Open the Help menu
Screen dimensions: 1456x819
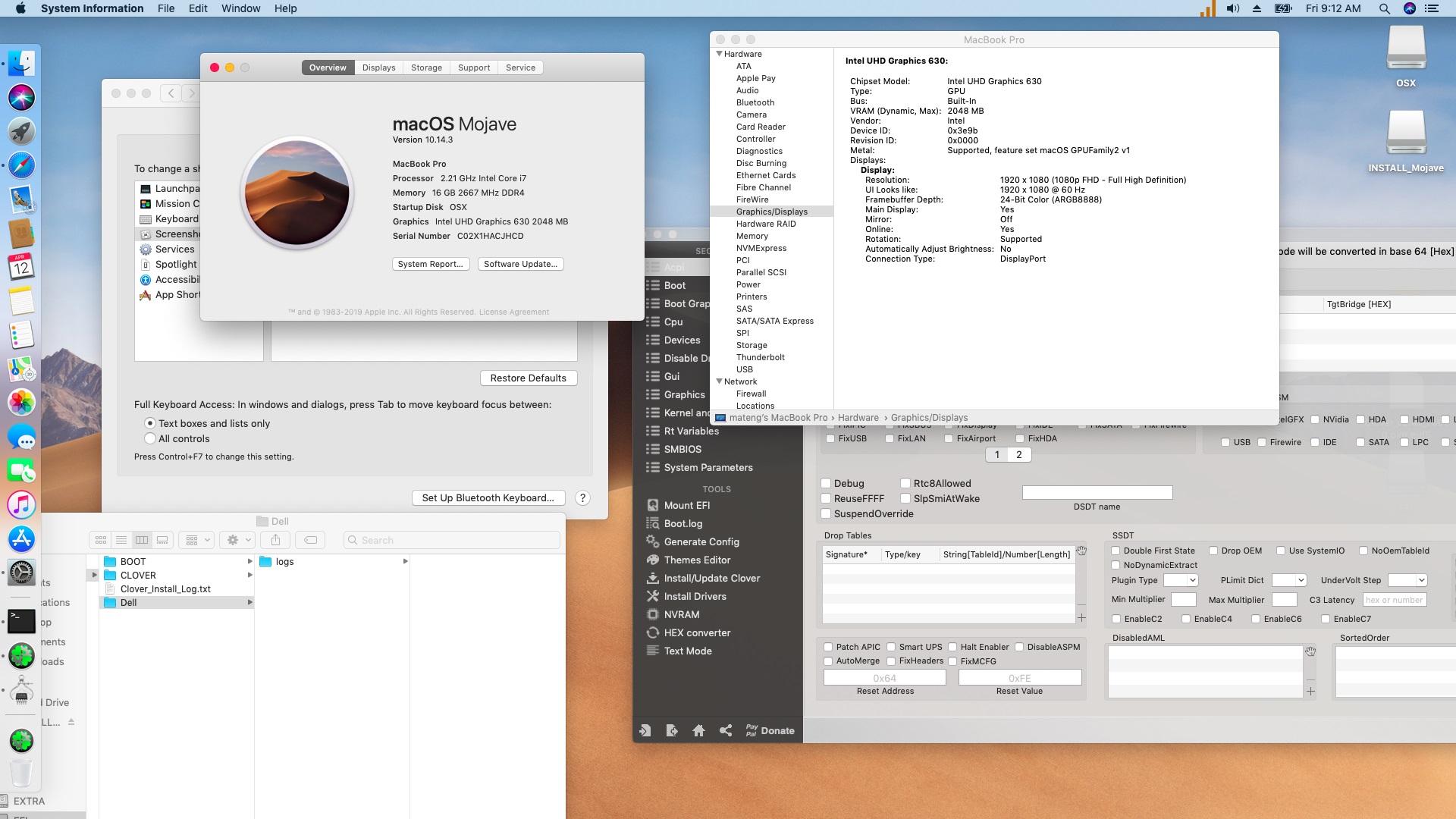(285, 8)
